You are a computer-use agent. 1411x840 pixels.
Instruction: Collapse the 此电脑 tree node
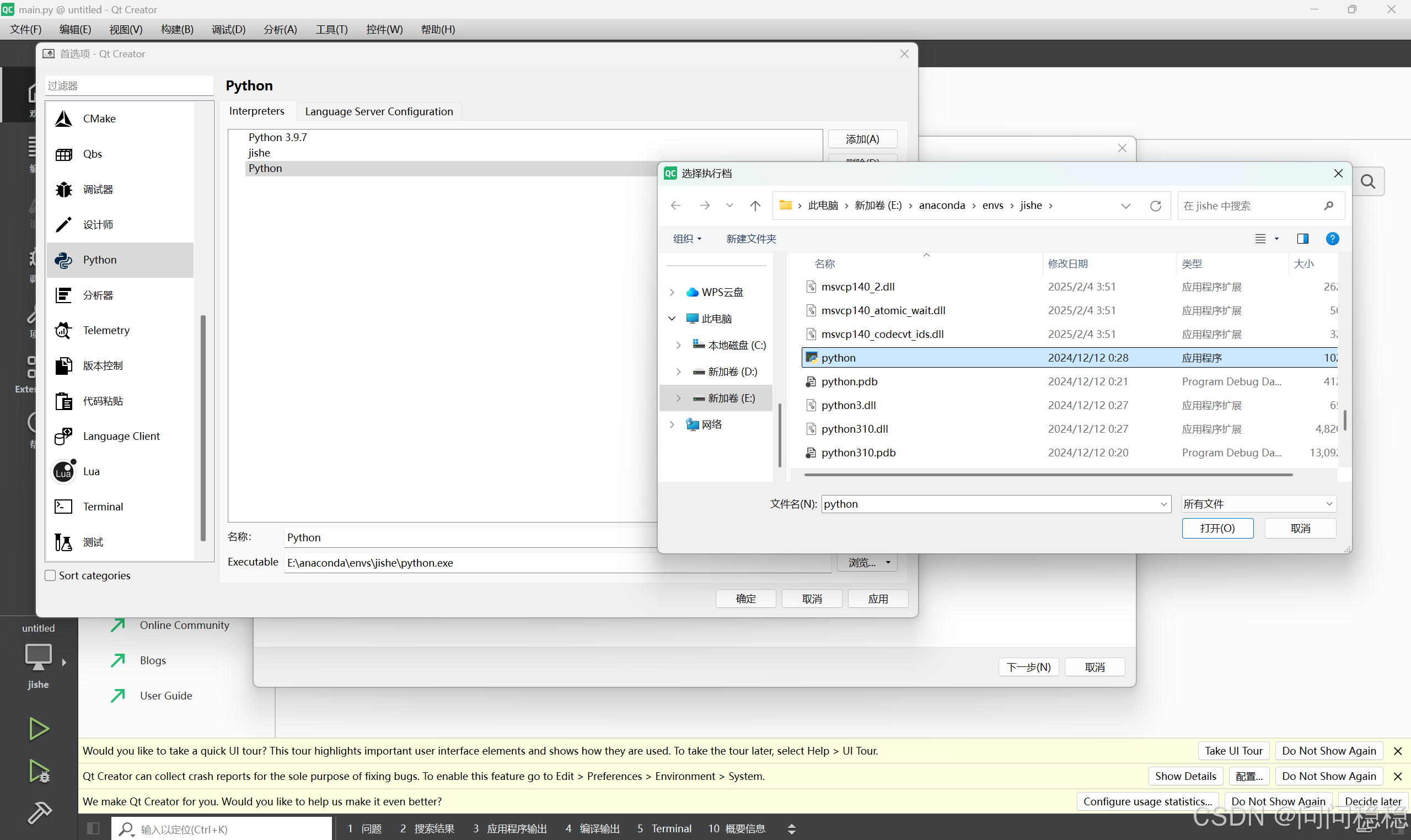pyautogui.click(x=672, y=319)
